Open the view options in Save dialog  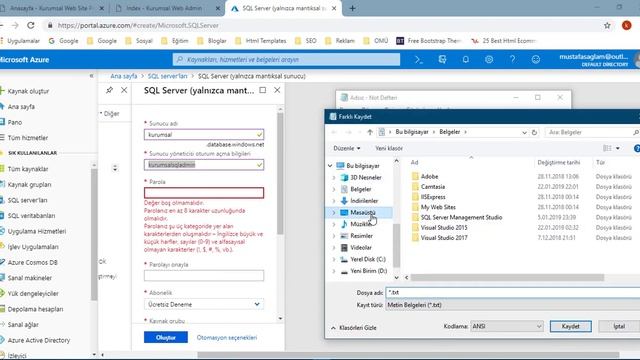612,148
